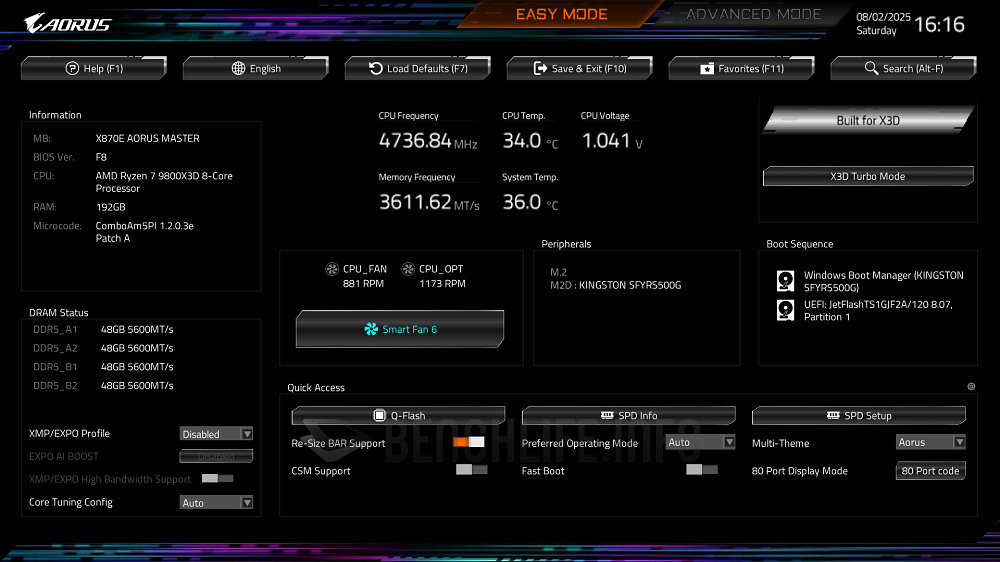The width and height of the screenshot is (1000, 562).
Task: Click the globe language icon
Action: coord(238,68)
